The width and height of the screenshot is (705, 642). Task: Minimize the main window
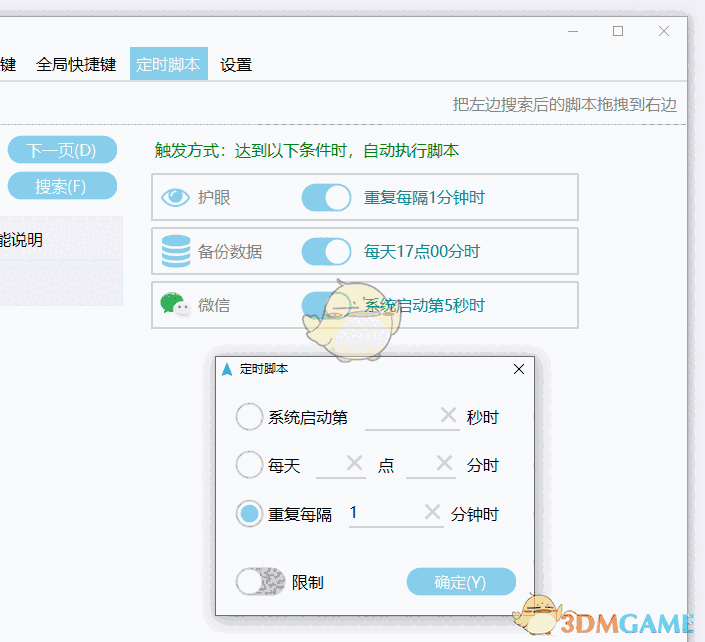point(573,31)
